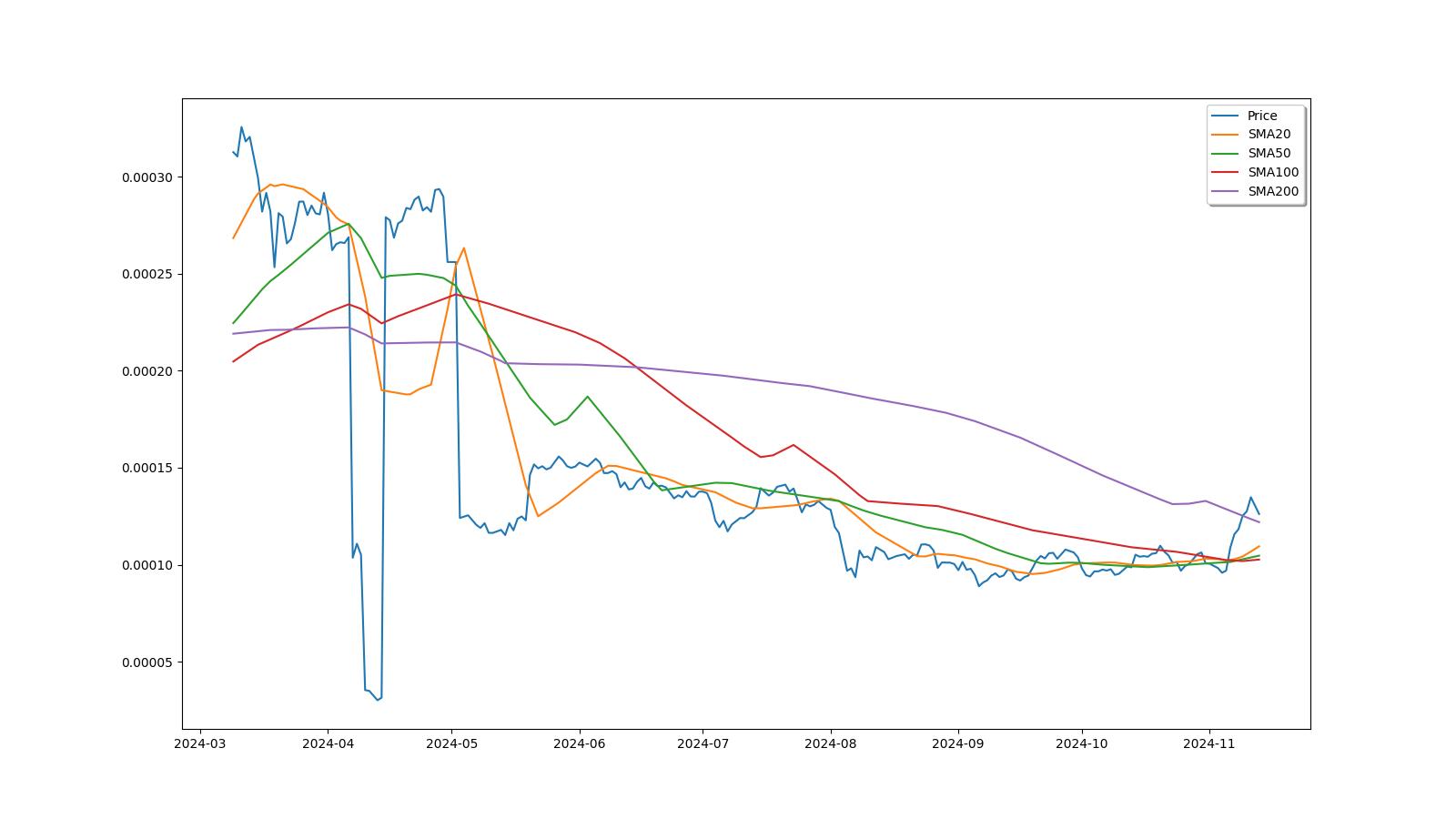Click the green SMA50 legend line swatch
This screenshot has height=819, width=1456.
(x=1226, y=154)
